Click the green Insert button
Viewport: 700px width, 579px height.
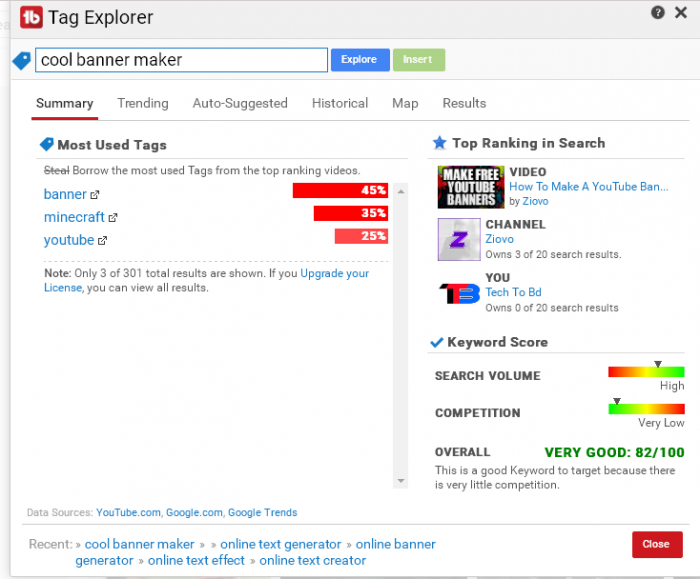[418, 60]
